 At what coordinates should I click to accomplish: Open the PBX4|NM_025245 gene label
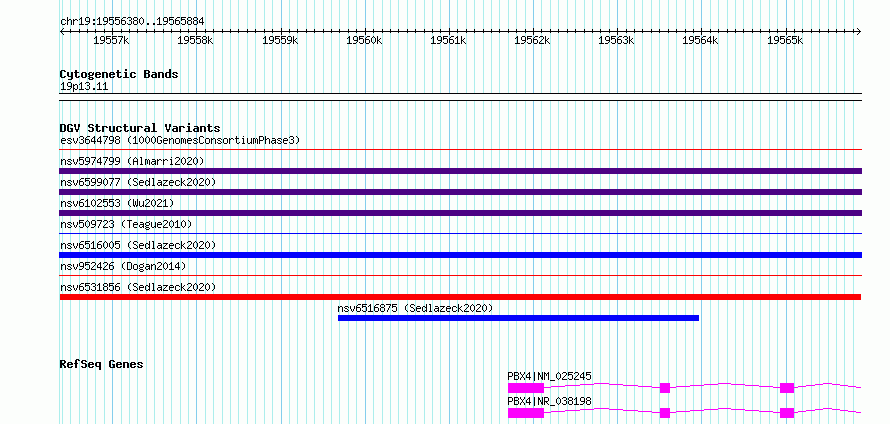click(549, 376)
